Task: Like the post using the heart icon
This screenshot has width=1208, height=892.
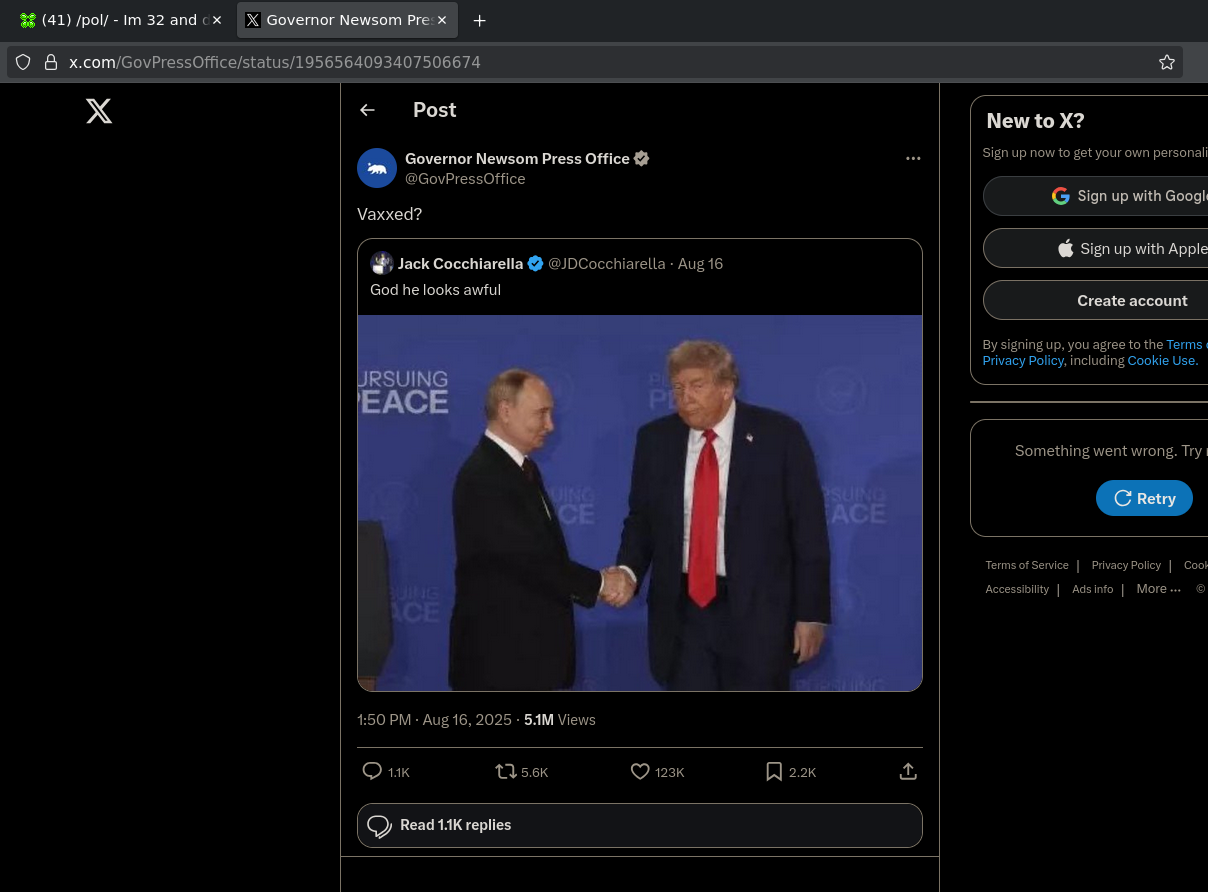Action: coord(640,771)
